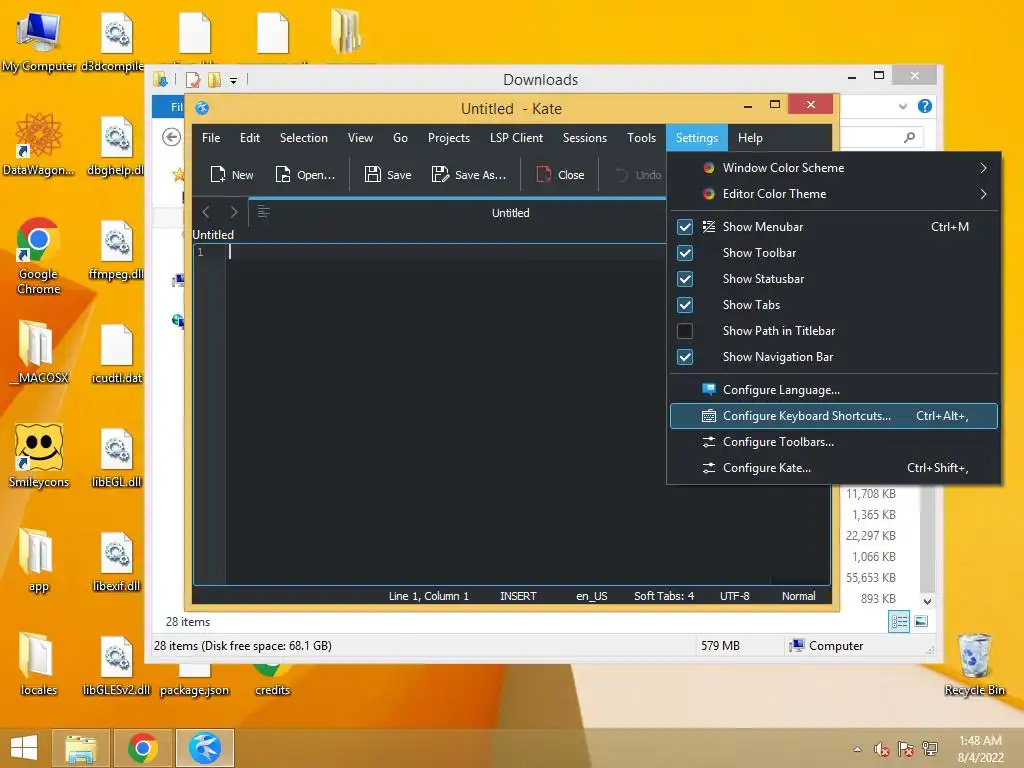Uncheck the Show Tabs checkbox
Screen dimensions: 1024x768
pos(685,305)
